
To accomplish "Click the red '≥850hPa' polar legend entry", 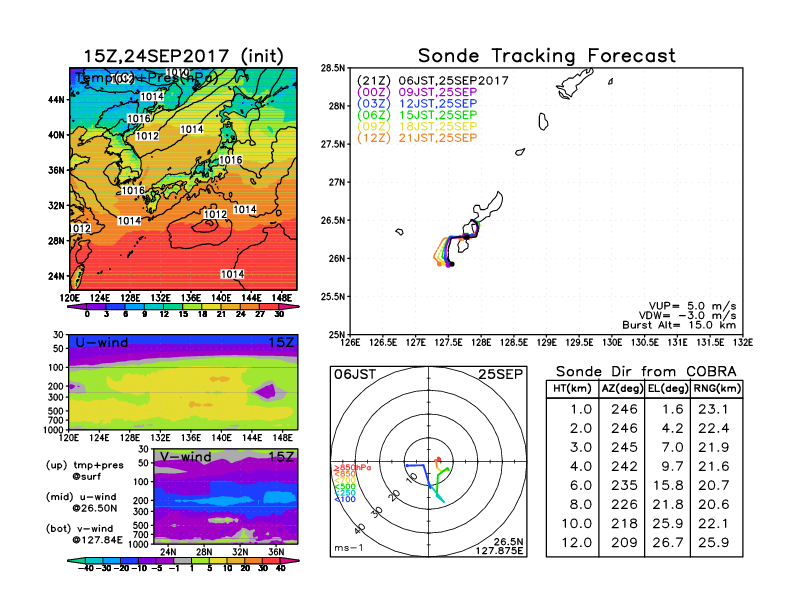I will [352, 468].
